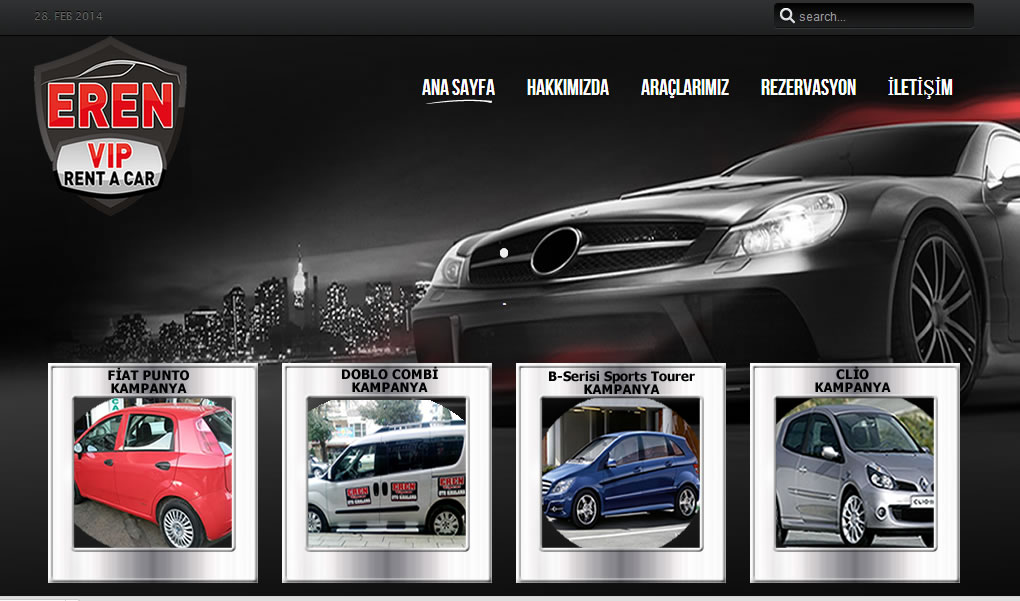Focus the search input field
The width and height of the screenshot is (1020, 601).
pyautogui.click(x=874, y=16)
